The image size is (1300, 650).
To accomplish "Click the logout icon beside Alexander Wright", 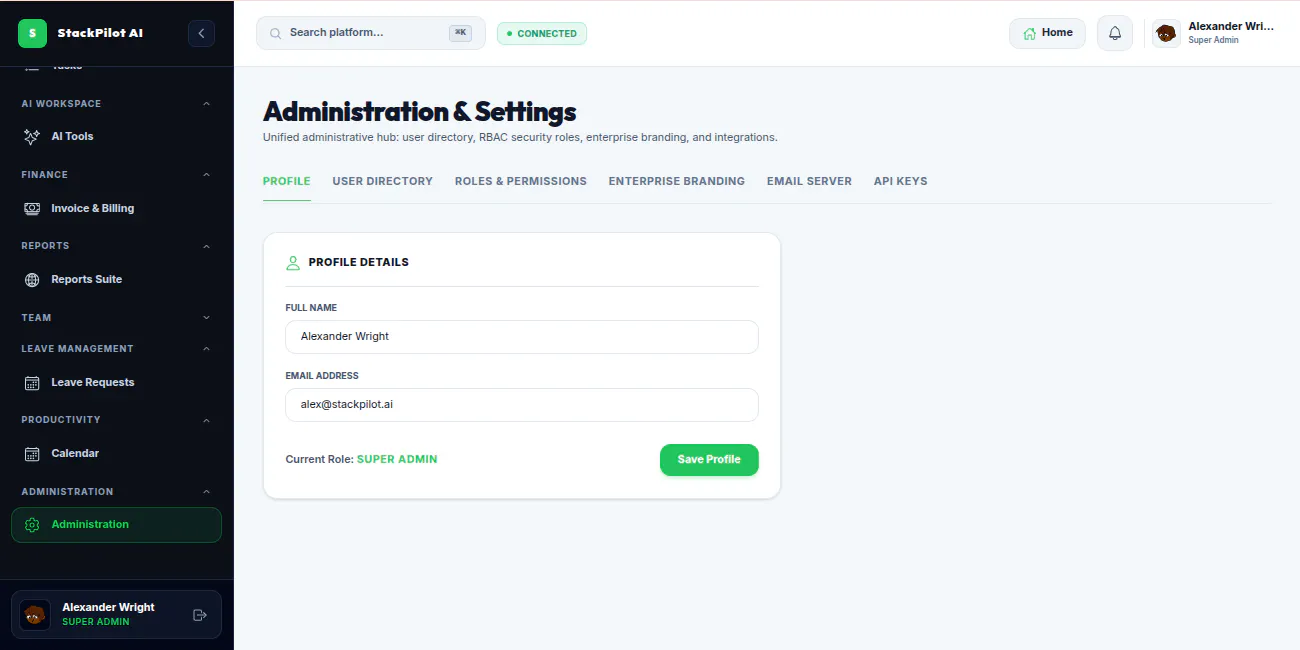I will point(199,615).
